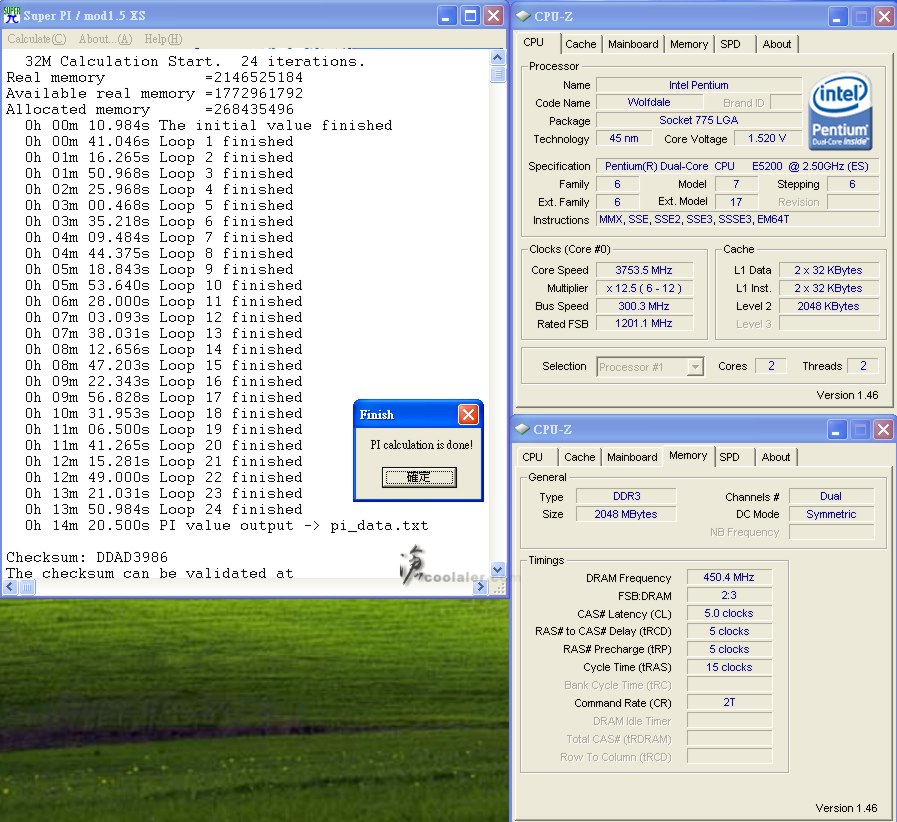Switch to Cache tab in lower CPU-Z window
Viewport: 897px width, 822px height.
(580, 457)
